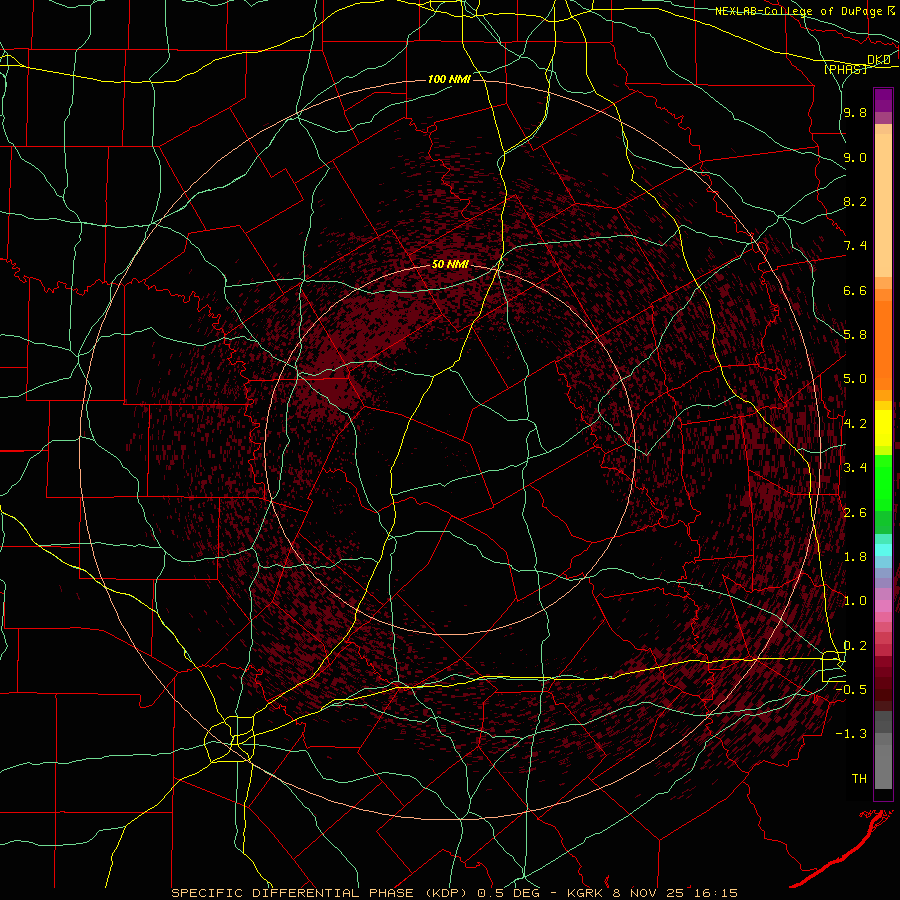Image resolution: width=900 pixels, height=900 pixels.
Task: Click the "NEXLAB-College of DuPage" credit text
Action: (798, 11)
